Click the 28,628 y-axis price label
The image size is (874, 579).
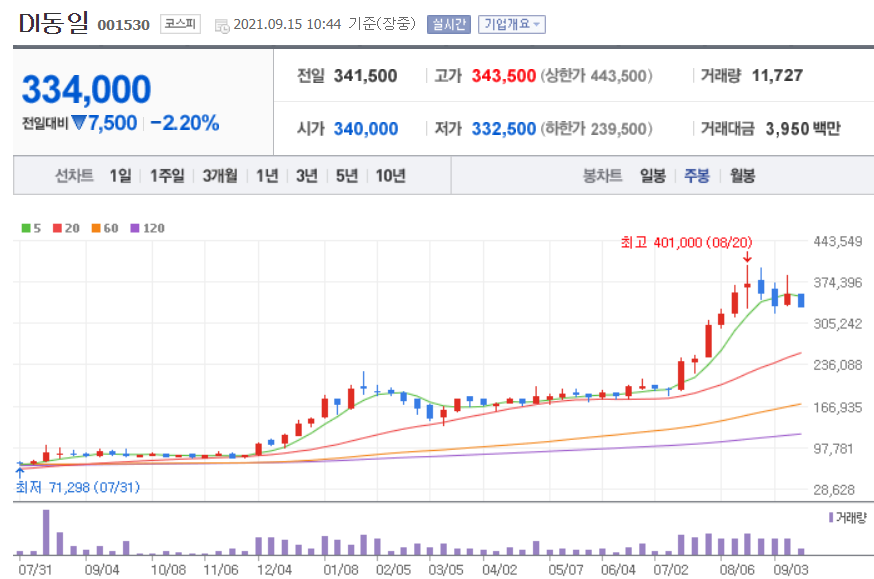tap(834, 490)
